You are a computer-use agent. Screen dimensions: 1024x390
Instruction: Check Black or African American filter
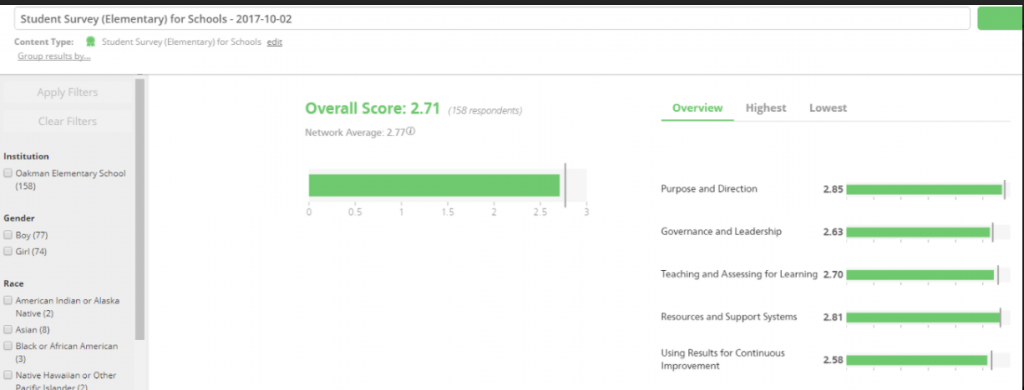(x=8, y=346)
